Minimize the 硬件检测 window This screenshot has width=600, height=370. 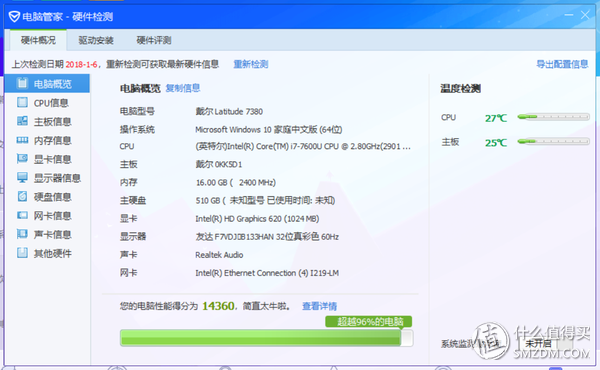pyautogui.click(x=569, y=15)
